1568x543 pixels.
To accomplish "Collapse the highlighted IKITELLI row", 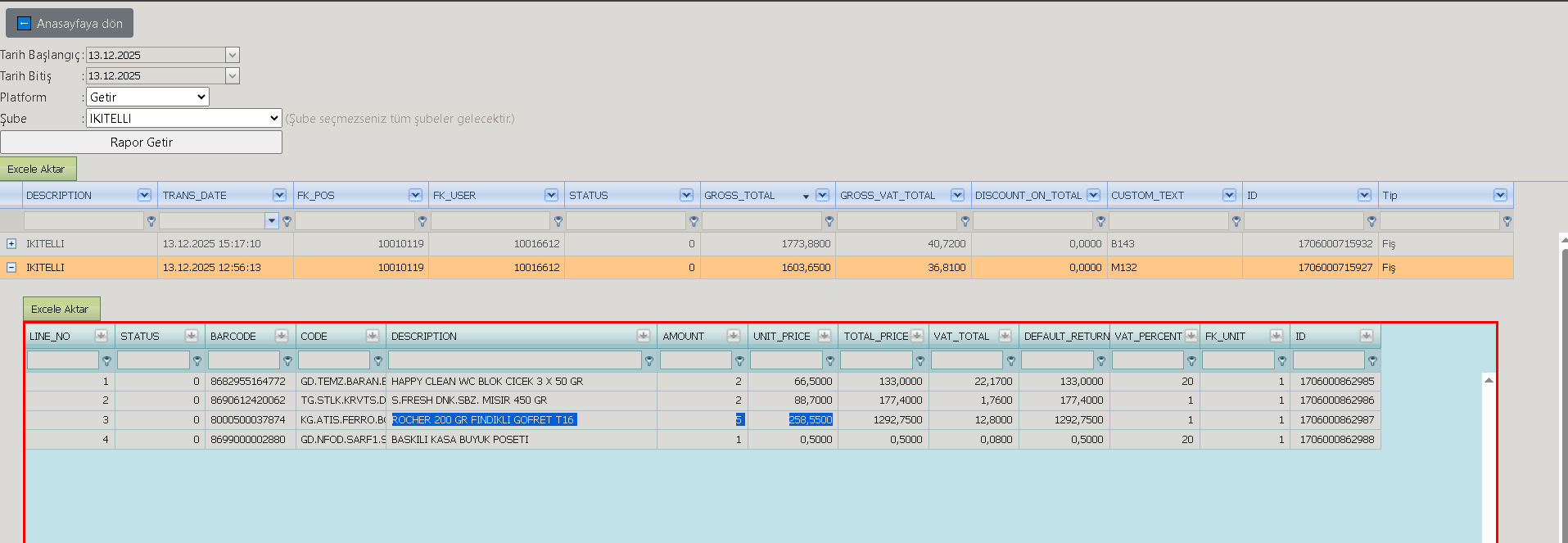I will point(11,267).
